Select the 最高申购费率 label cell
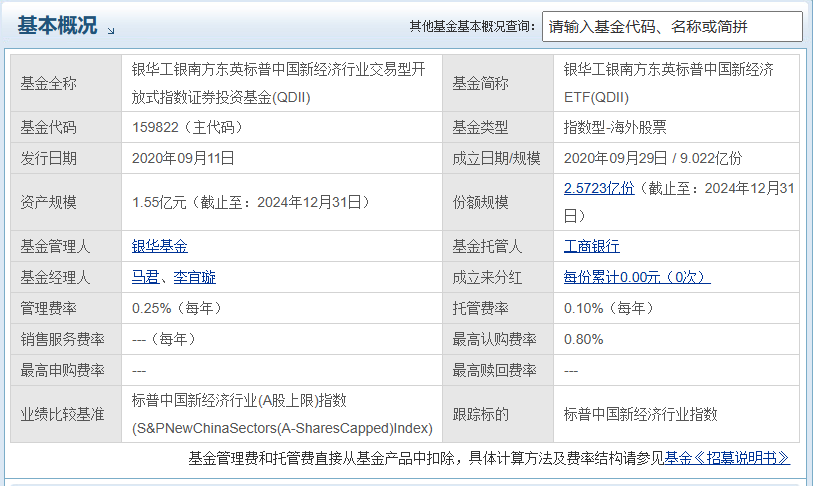This screenshot has width=817, height=486. click(x=66, y=371)
